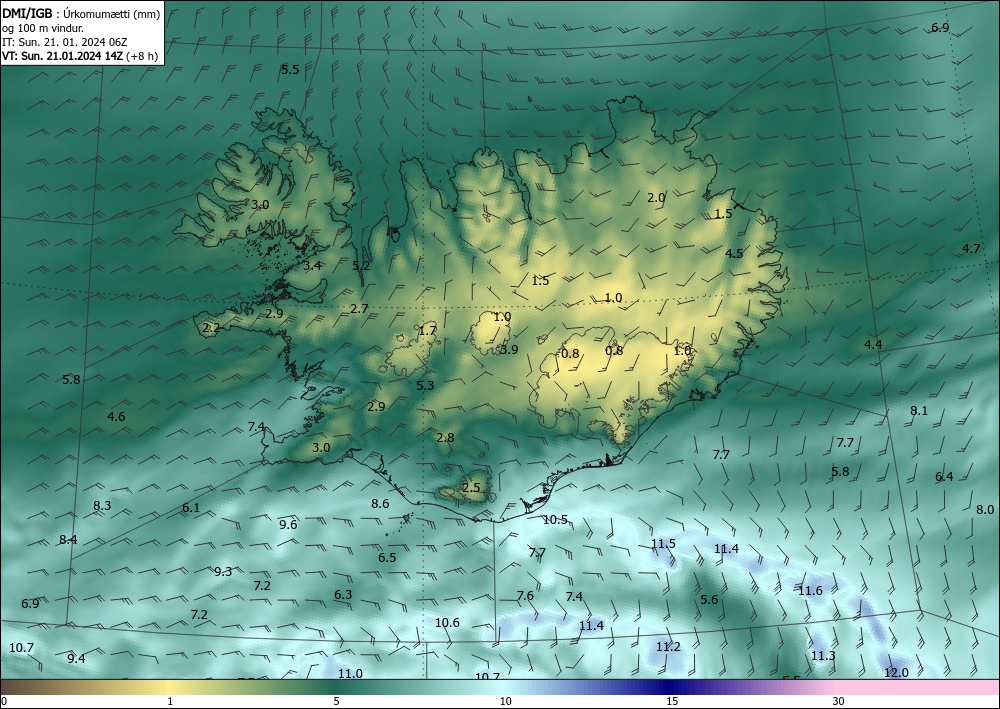Click the 8.4 map value
The image size is (1000, 709).
coord(68,539)
